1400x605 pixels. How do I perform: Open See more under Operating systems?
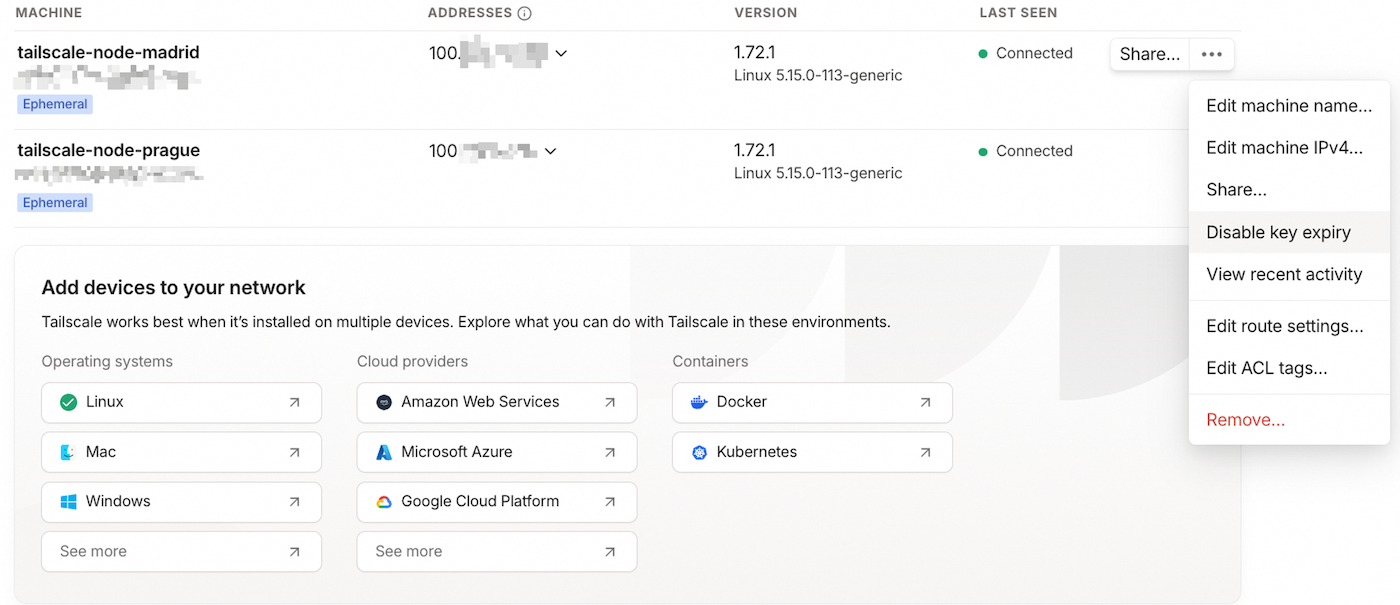(181, 551)
